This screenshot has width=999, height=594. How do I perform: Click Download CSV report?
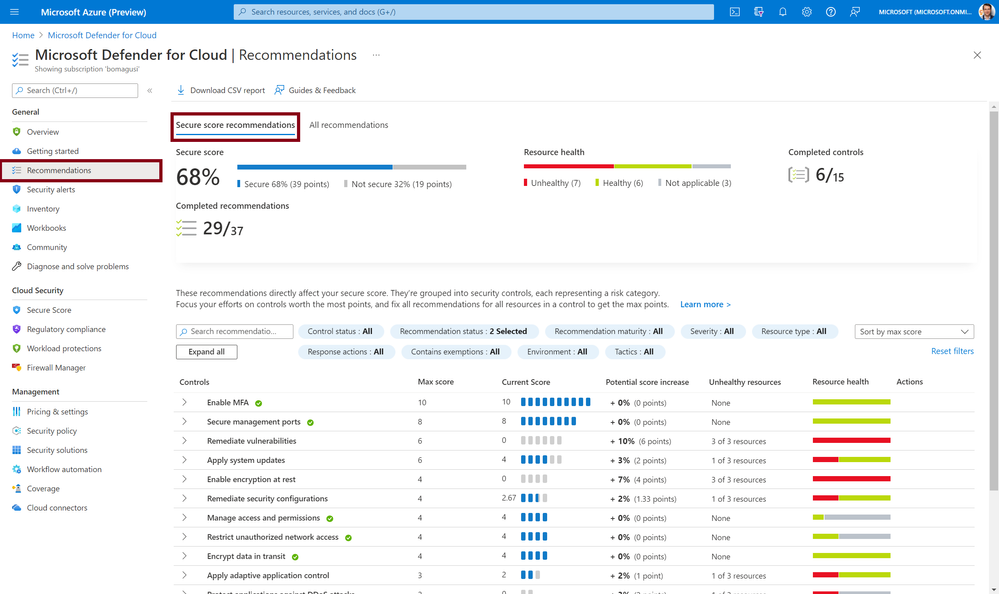220,91
